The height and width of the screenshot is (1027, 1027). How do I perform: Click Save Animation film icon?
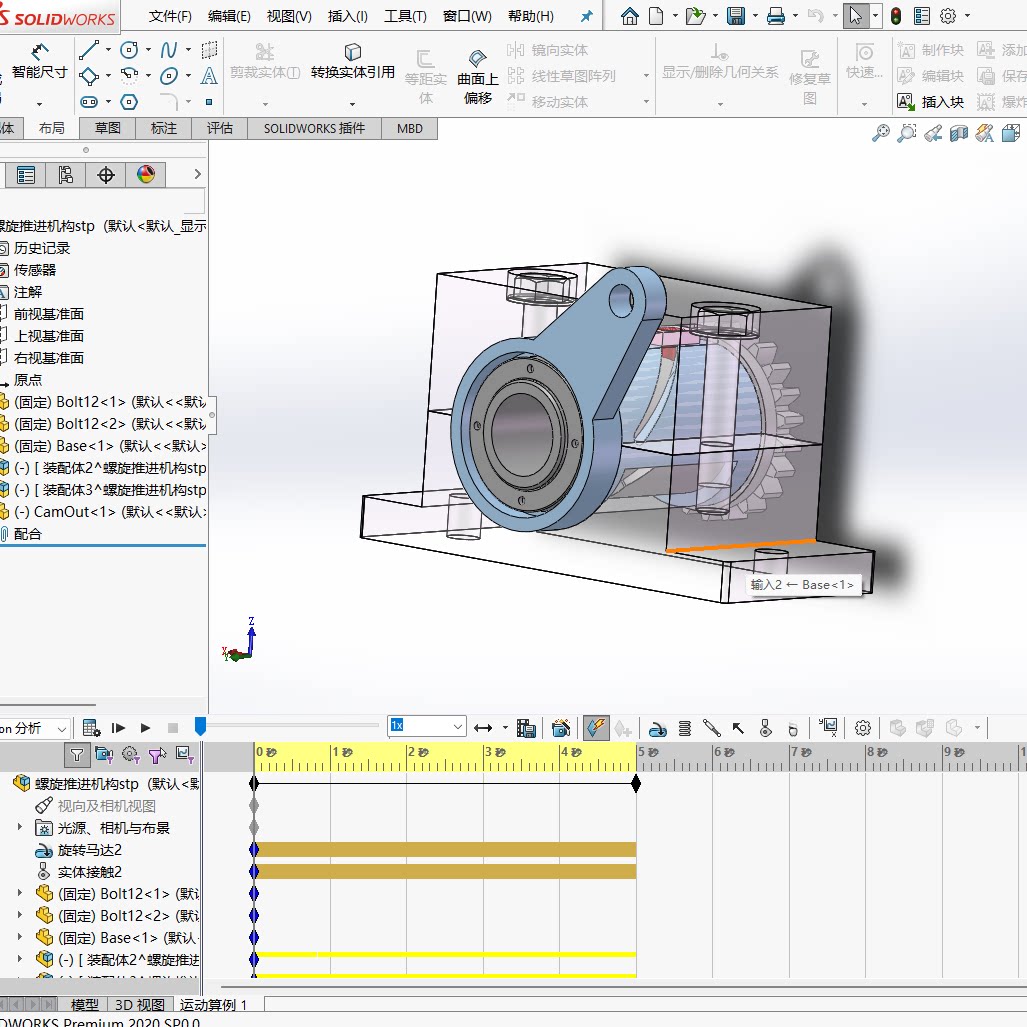pyautogui.click(x=526, y=728)
